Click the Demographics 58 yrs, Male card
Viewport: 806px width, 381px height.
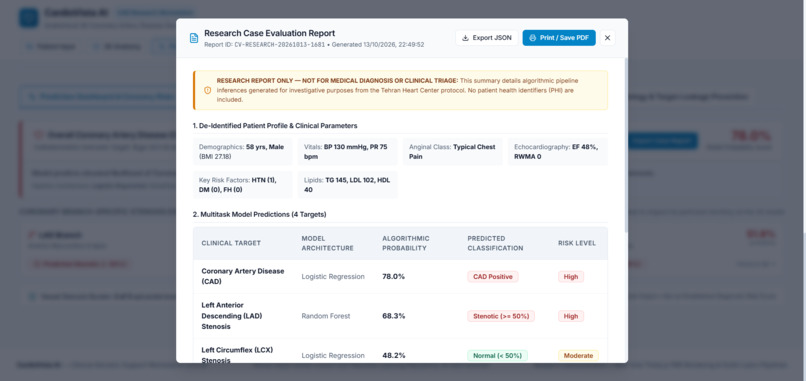tap(243, 152)
